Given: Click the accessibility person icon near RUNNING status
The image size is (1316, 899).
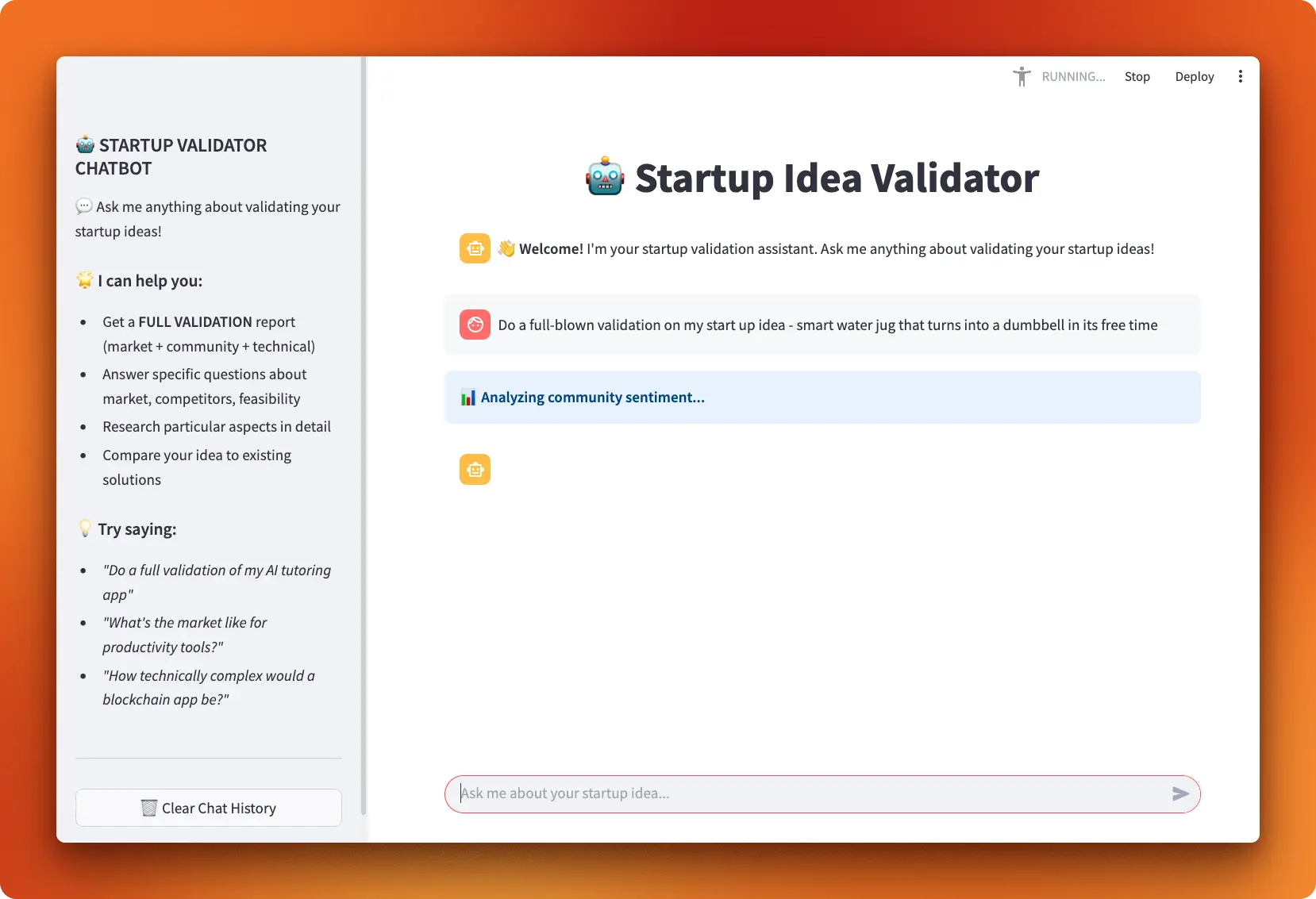Looking at the screenshot, I should pos(1022,76).
